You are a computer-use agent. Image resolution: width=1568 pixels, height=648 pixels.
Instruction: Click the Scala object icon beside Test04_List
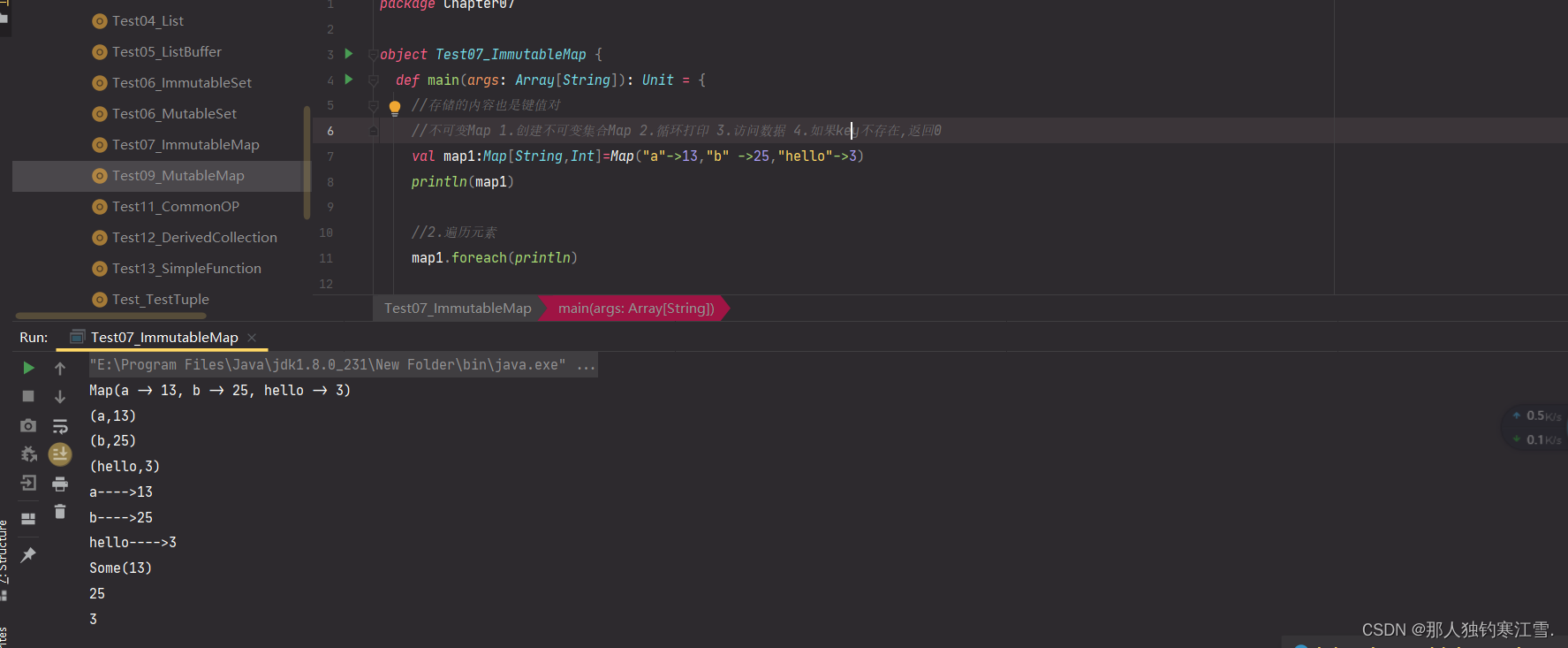click(100, 21)
